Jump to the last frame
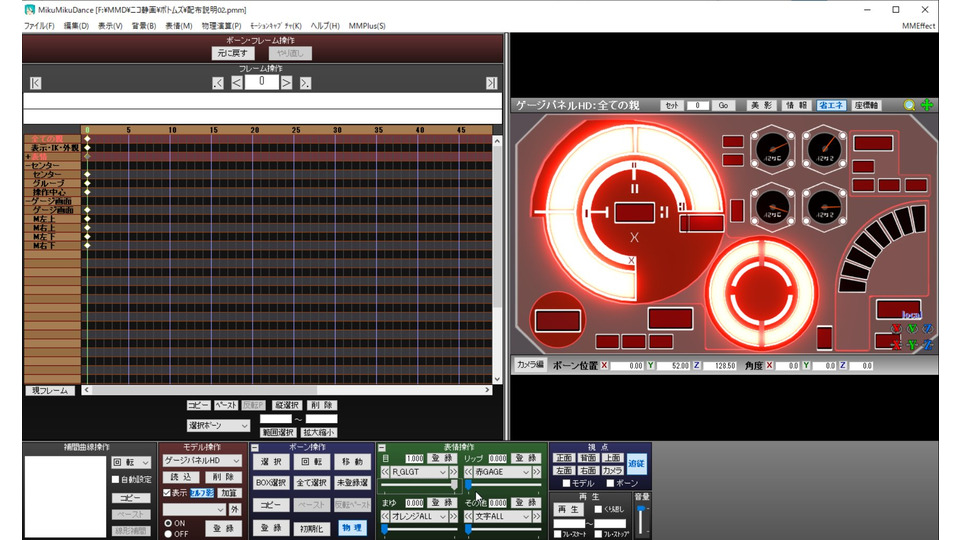Viewport: 960px width, 540px height. pos(492,83)
